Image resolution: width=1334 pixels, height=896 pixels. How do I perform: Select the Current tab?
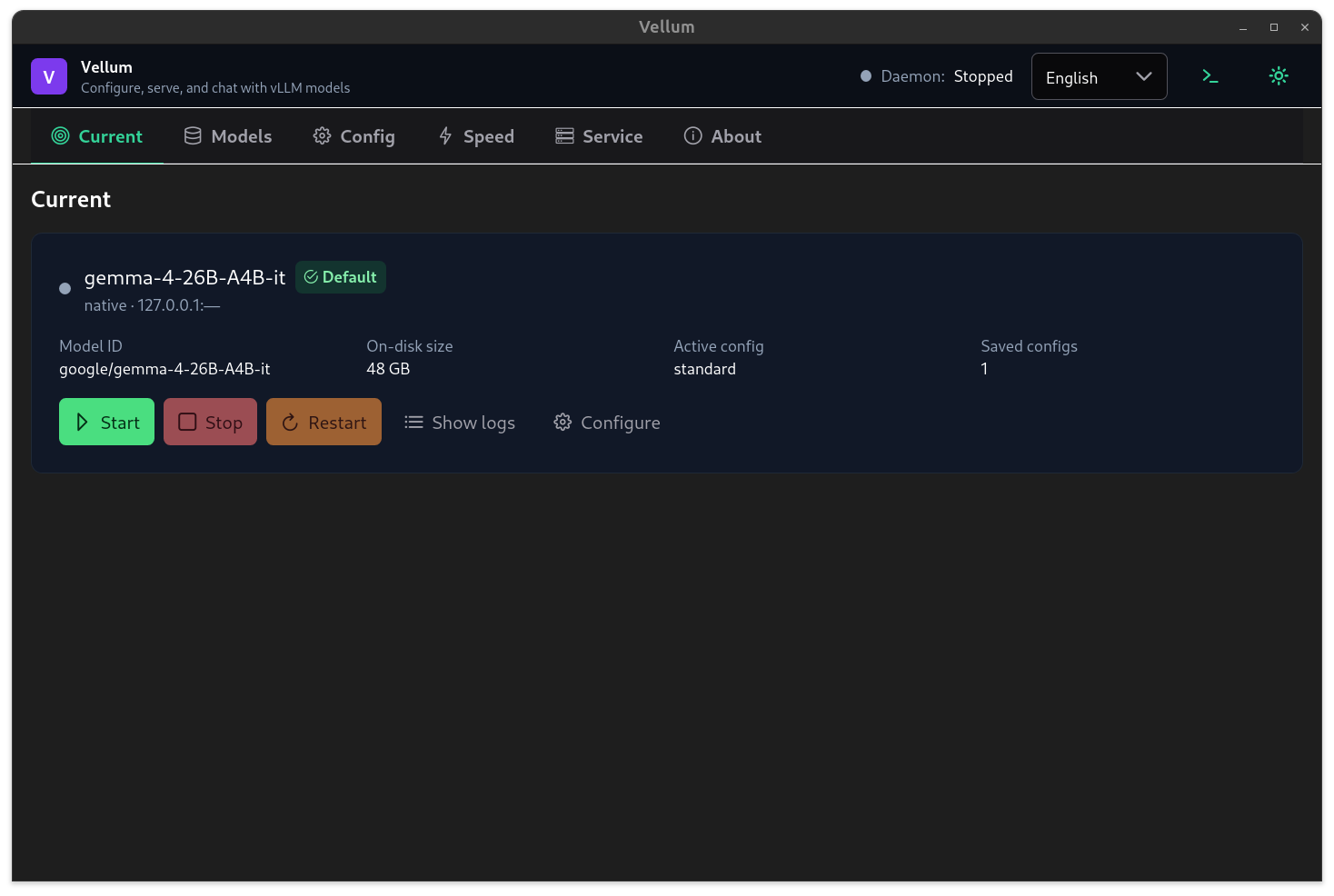click(97, 136)
